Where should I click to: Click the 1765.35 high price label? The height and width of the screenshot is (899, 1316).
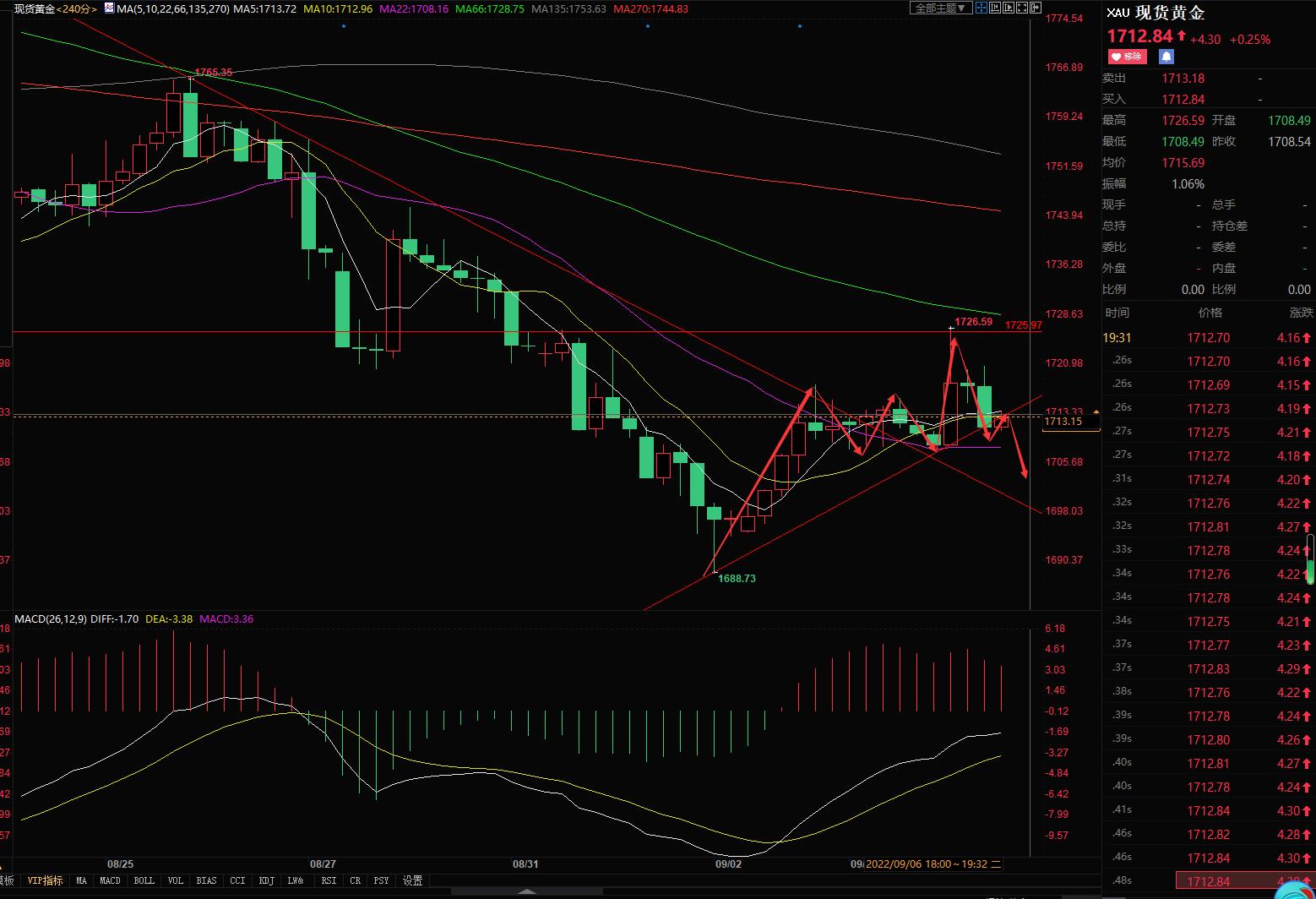click(213, 72)
